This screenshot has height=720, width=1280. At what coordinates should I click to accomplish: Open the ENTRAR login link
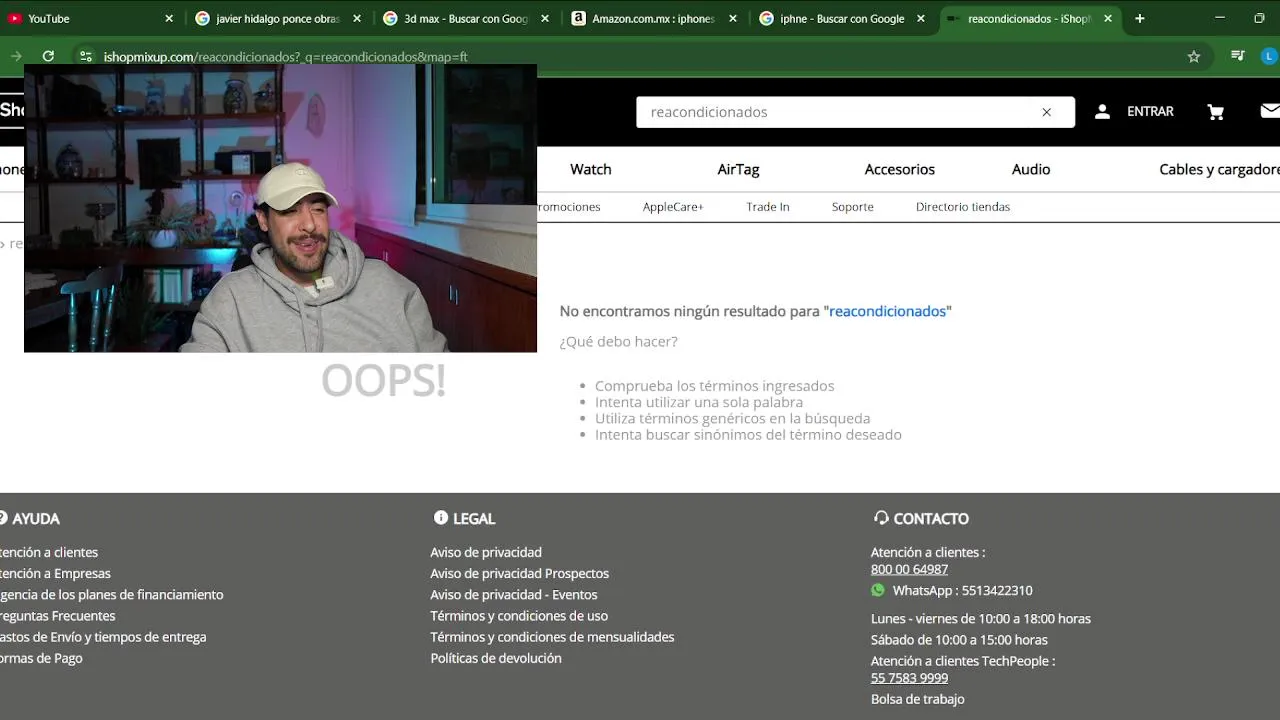tap(1150, 112)
